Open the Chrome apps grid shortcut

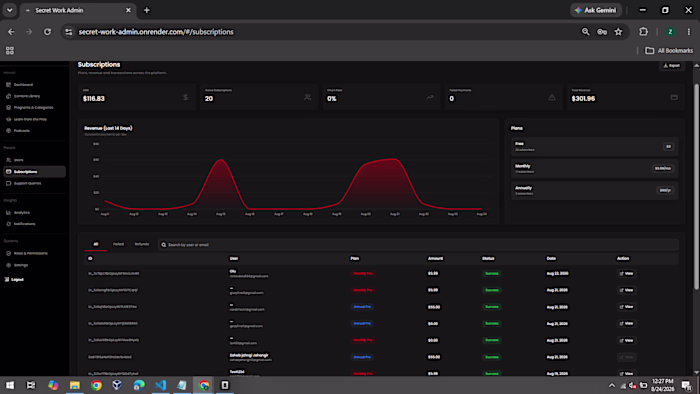(10, 50)
